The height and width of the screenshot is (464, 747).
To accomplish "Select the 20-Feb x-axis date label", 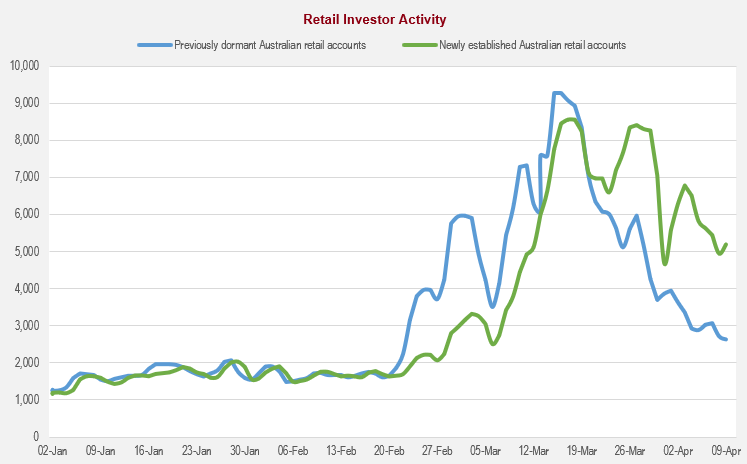I will [389, 451].
